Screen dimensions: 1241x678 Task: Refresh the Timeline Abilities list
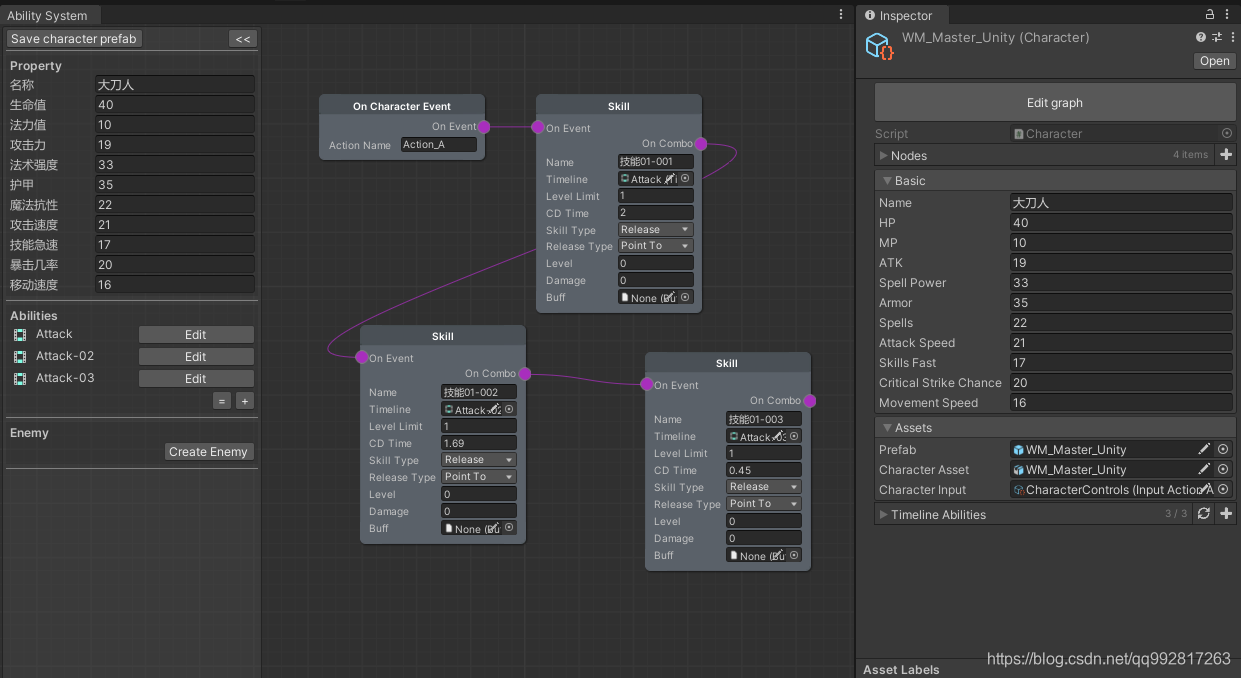[1204, 514]
